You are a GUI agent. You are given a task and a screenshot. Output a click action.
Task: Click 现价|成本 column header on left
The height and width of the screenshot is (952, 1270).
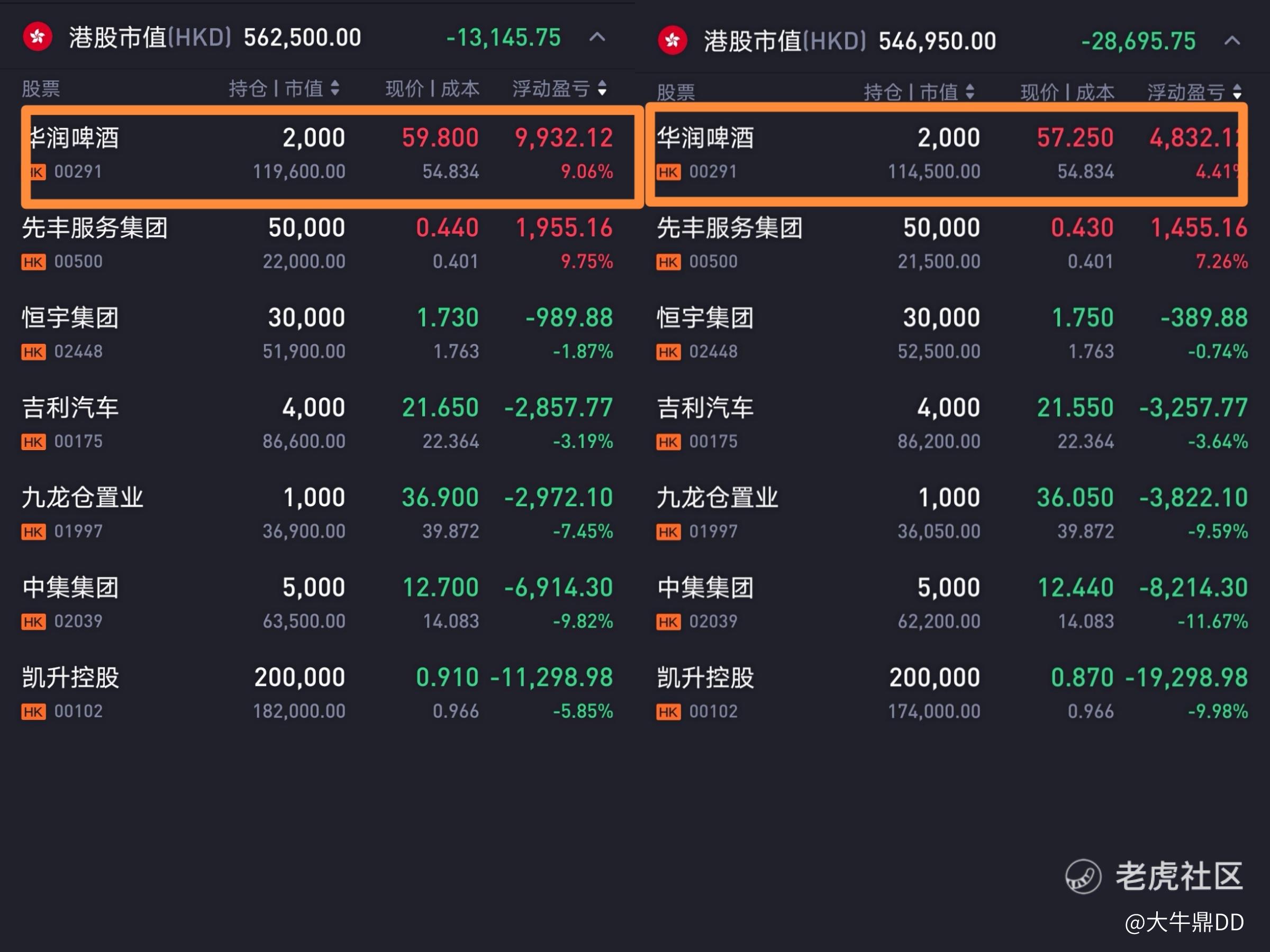(x=432, y=88)
